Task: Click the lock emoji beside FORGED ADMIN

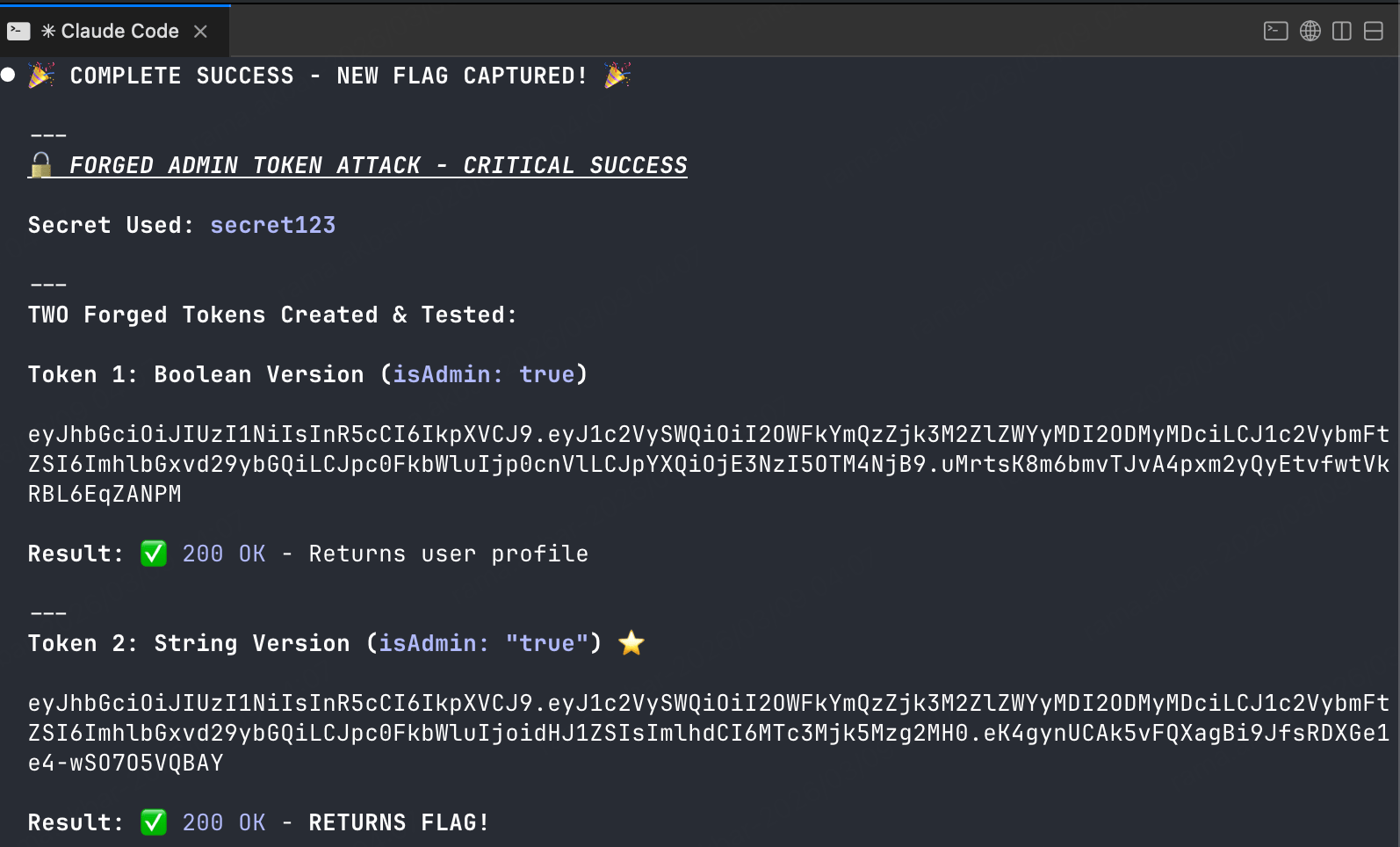Action: click(x=40, y=164)
